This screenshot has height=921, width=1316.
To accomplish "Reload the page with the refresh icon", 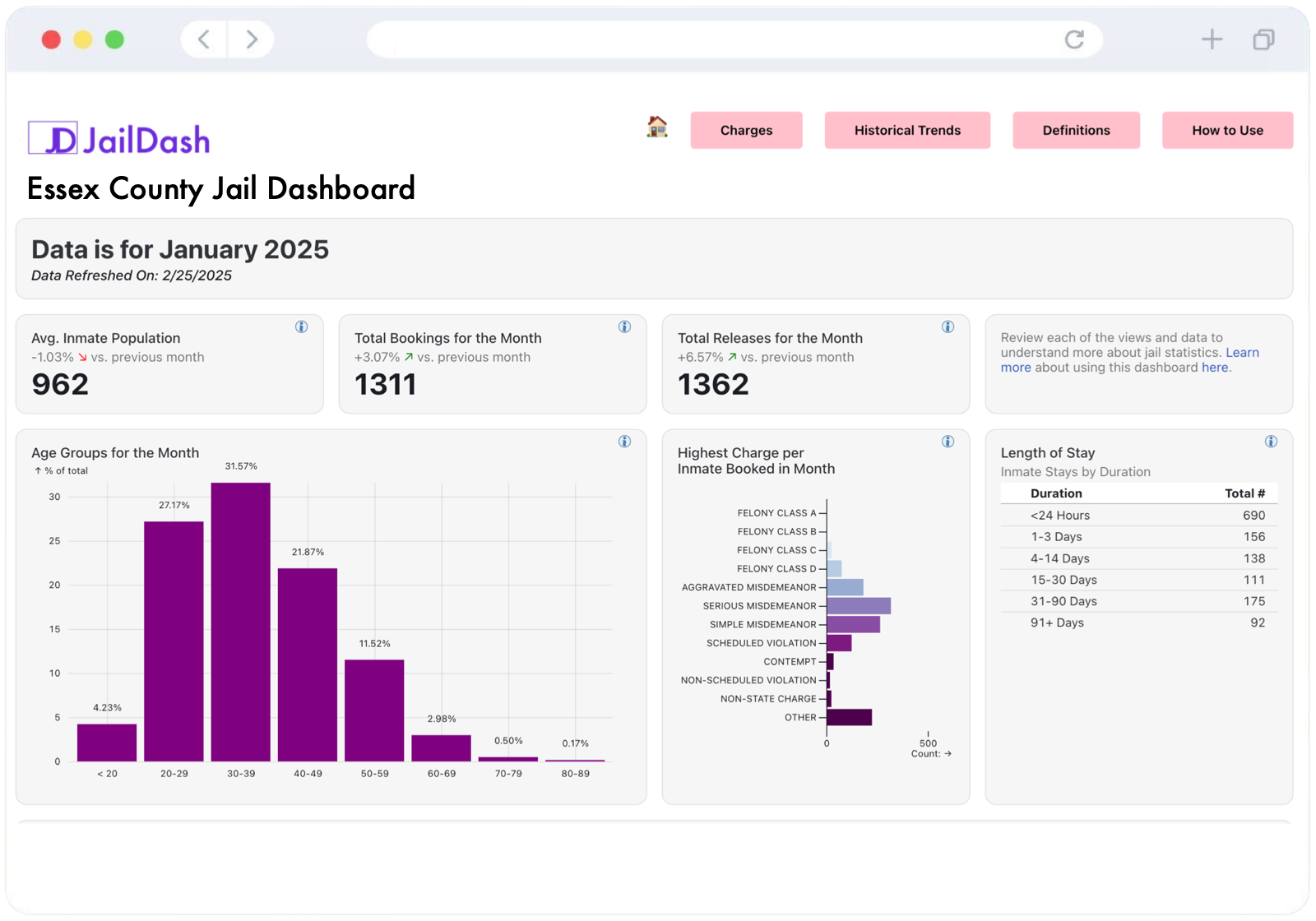I will click(1075, 39).
